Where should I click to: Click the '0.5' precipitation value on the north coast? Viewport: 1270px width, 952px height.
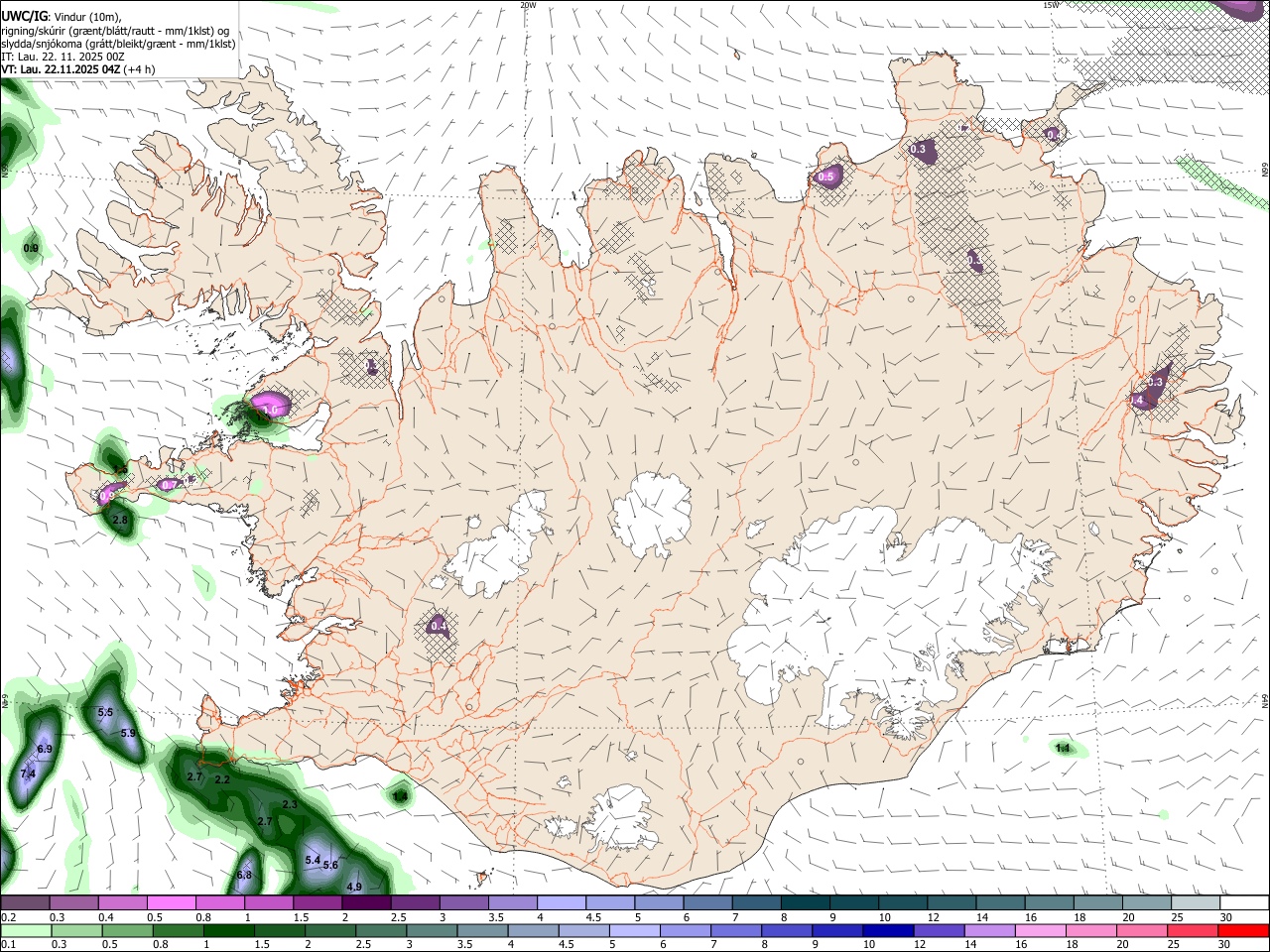point(826,178)
